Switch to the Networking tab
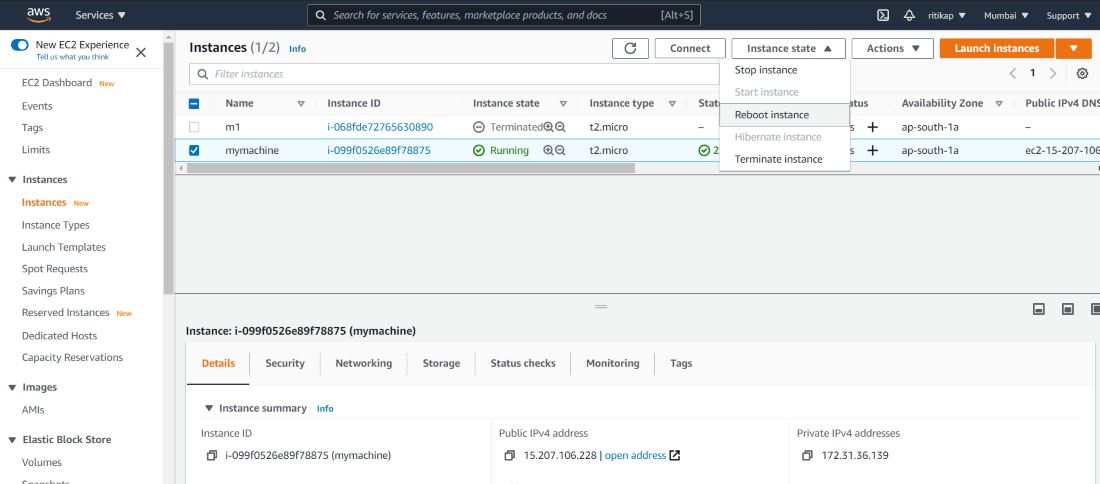Viewport: 1100px width, 484px height. [x=363, y=363]
